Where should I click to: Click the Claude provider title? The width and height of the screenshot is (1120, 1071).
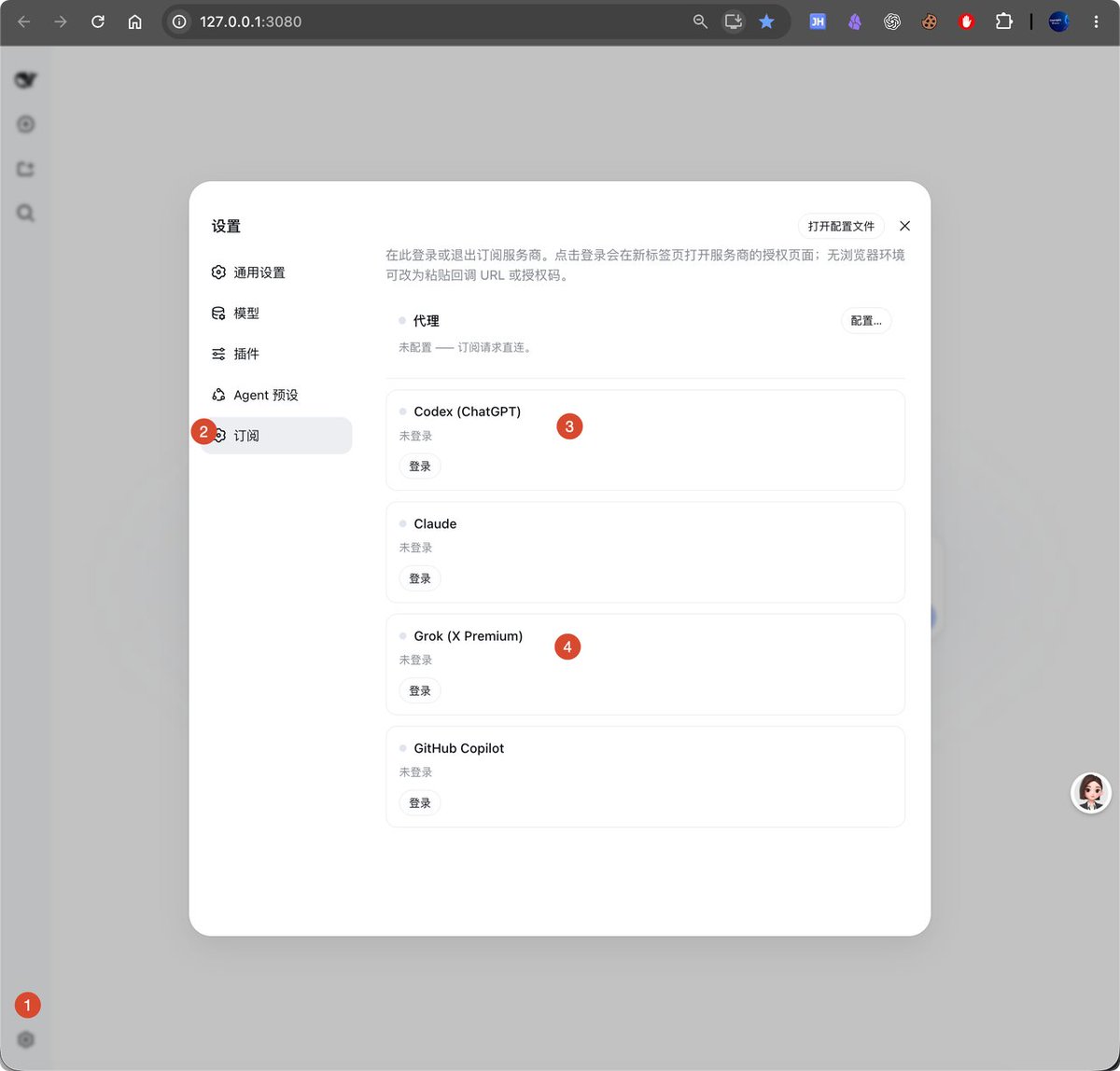[x=435, y=523]
